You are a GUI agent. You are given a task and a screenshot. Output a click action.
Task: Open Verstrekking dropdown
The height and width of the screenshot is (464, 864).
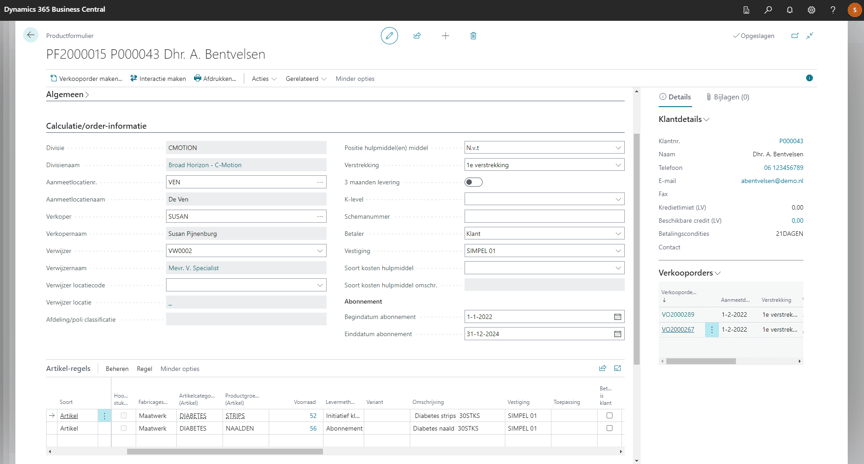click(618, 165)
